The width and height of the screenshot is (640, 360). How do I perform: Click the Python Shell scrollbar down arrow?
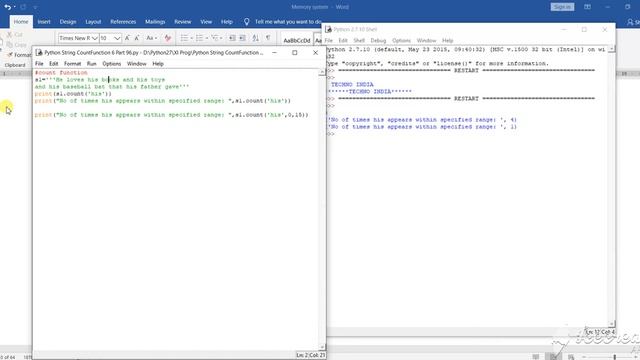(x=611, y=323)
